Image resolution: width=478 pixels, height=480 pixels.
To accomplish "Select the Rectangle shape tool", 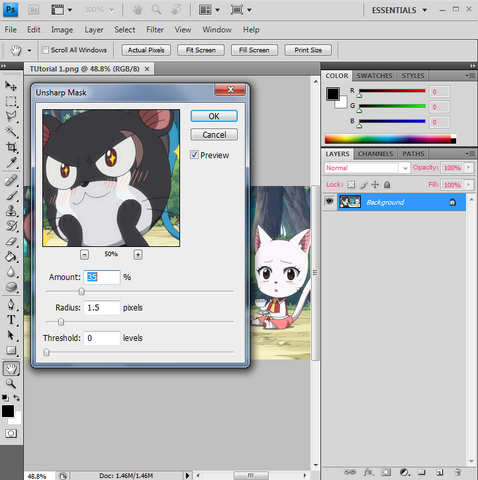I will pos(11,351).
